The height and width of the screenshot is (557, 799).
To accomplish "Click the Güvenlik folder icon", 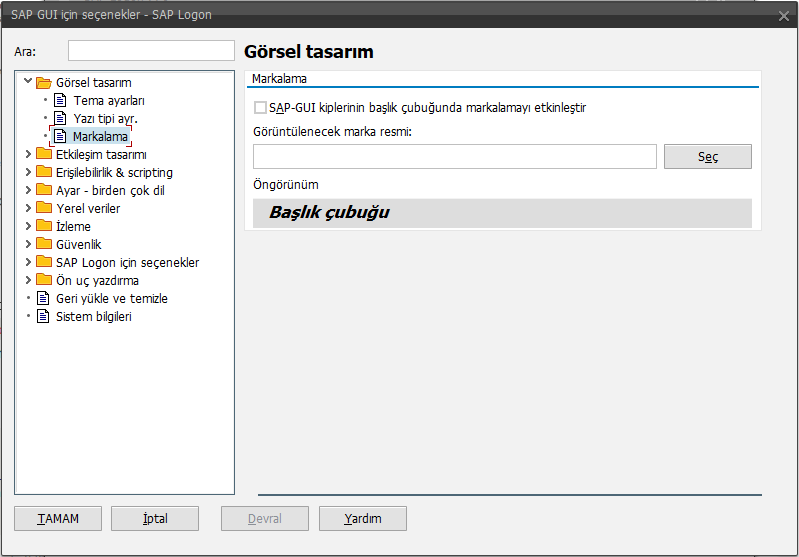I will [44, 244].
